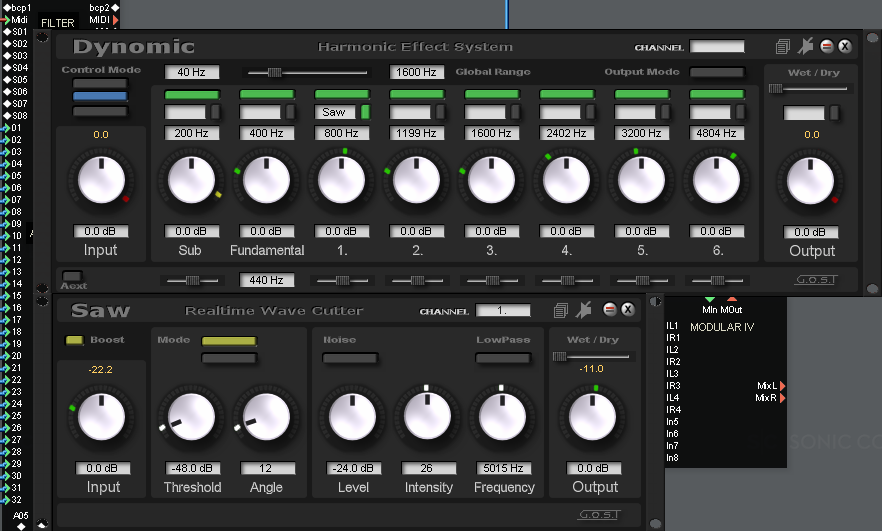This screenshot has width=882, height=531.
Task: Click the Dynomic Input gain knob
Action: click(x=100, y=180)
